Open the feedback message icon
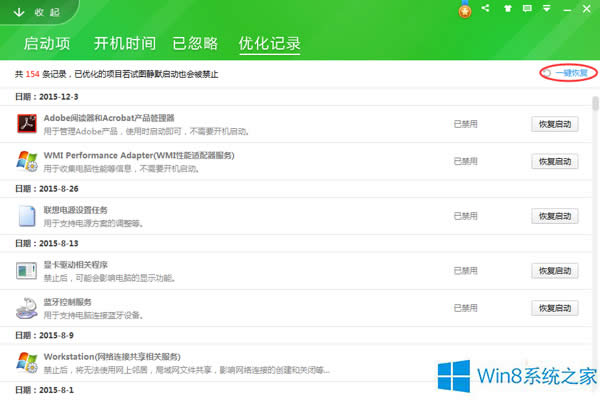The height and width of the screenshot is (400, 600). point(527,8)
